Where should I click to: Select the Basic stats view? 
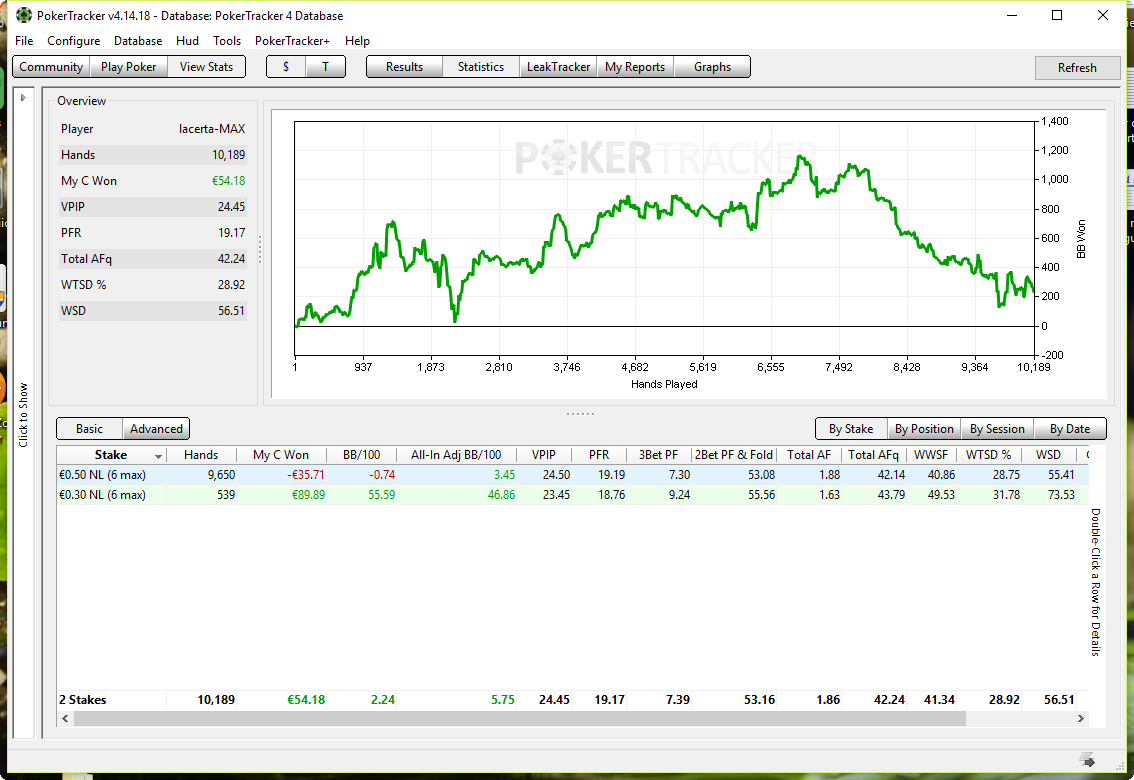(x=90, y=429)
